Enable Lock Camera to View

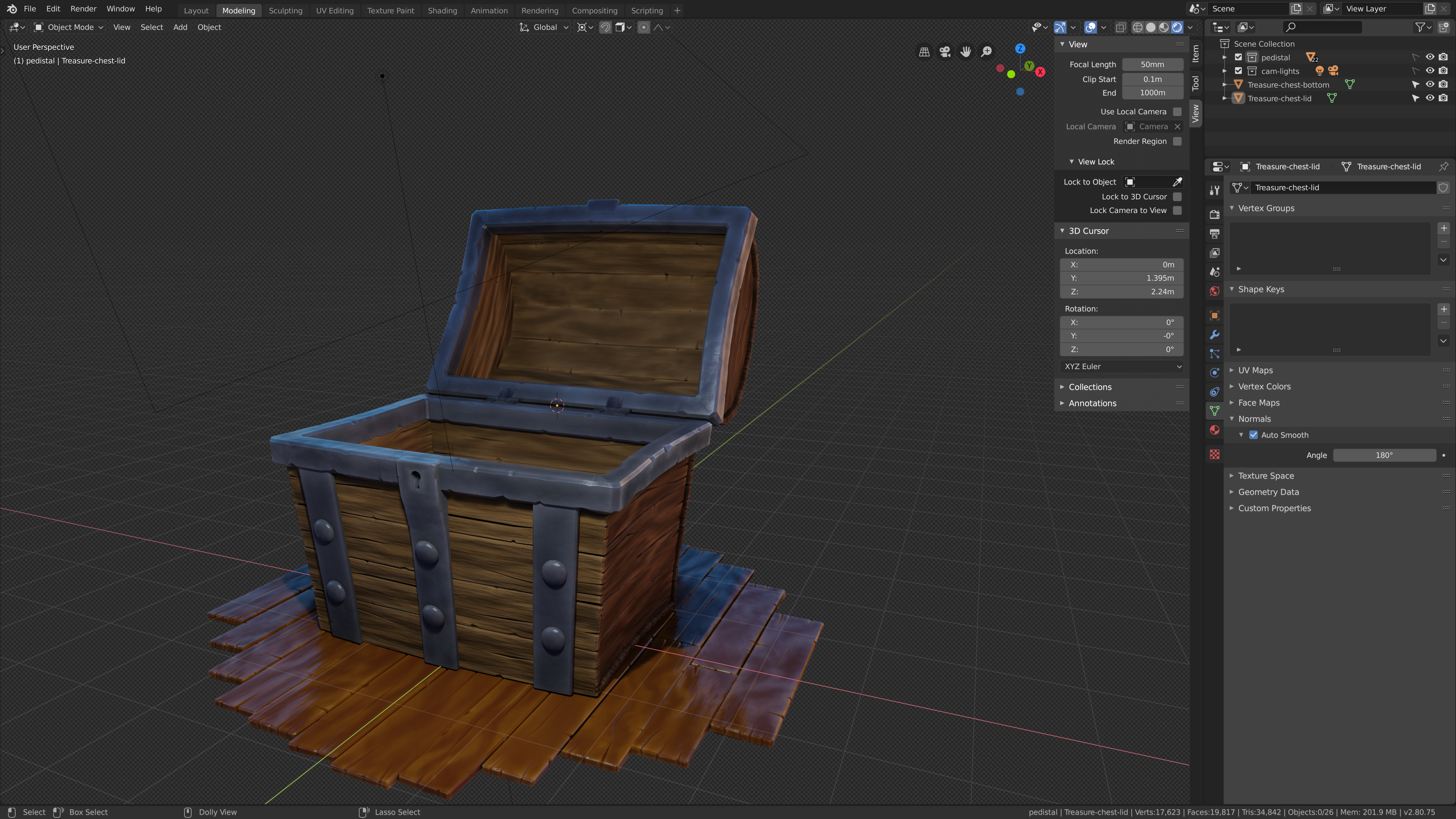pyautogui.click(x=1177, y=210)
